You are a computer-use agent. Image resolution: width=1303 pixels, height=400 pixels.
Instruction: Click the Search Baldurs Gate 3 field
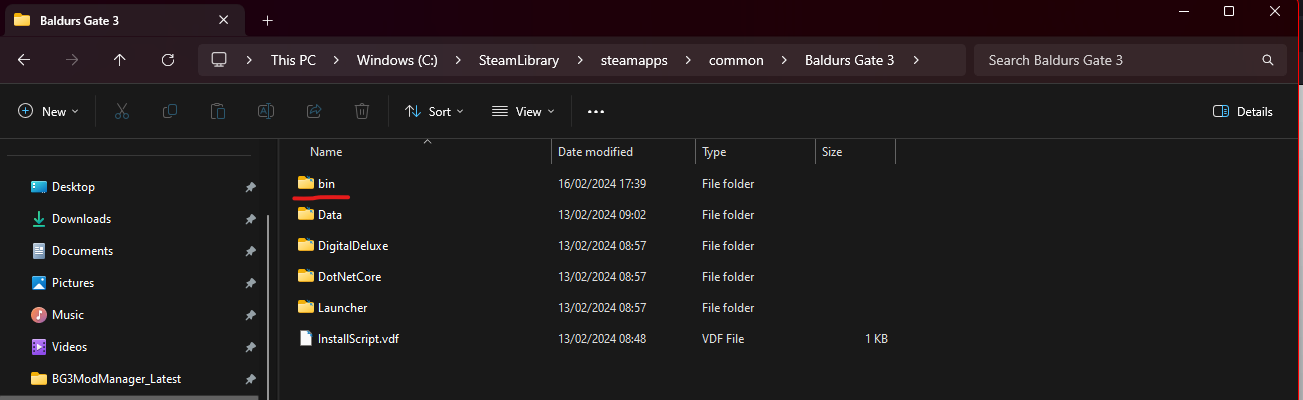coord(1120,60)
